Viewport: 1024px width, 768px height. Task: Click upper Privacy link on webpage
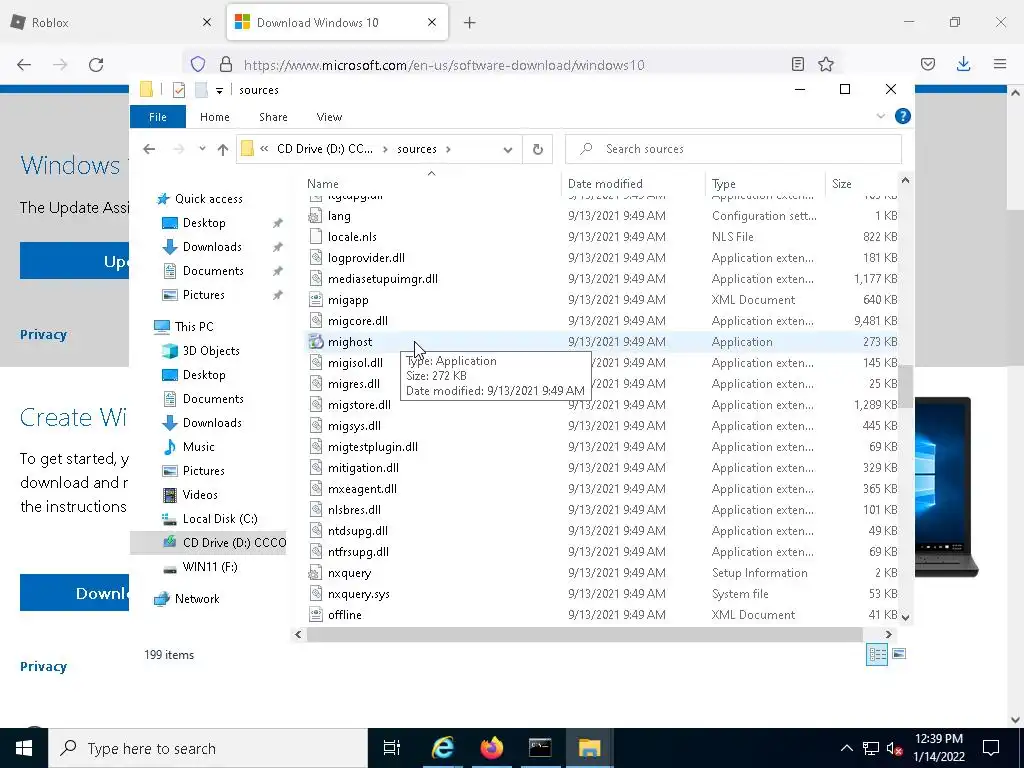[x=43, y=334]
